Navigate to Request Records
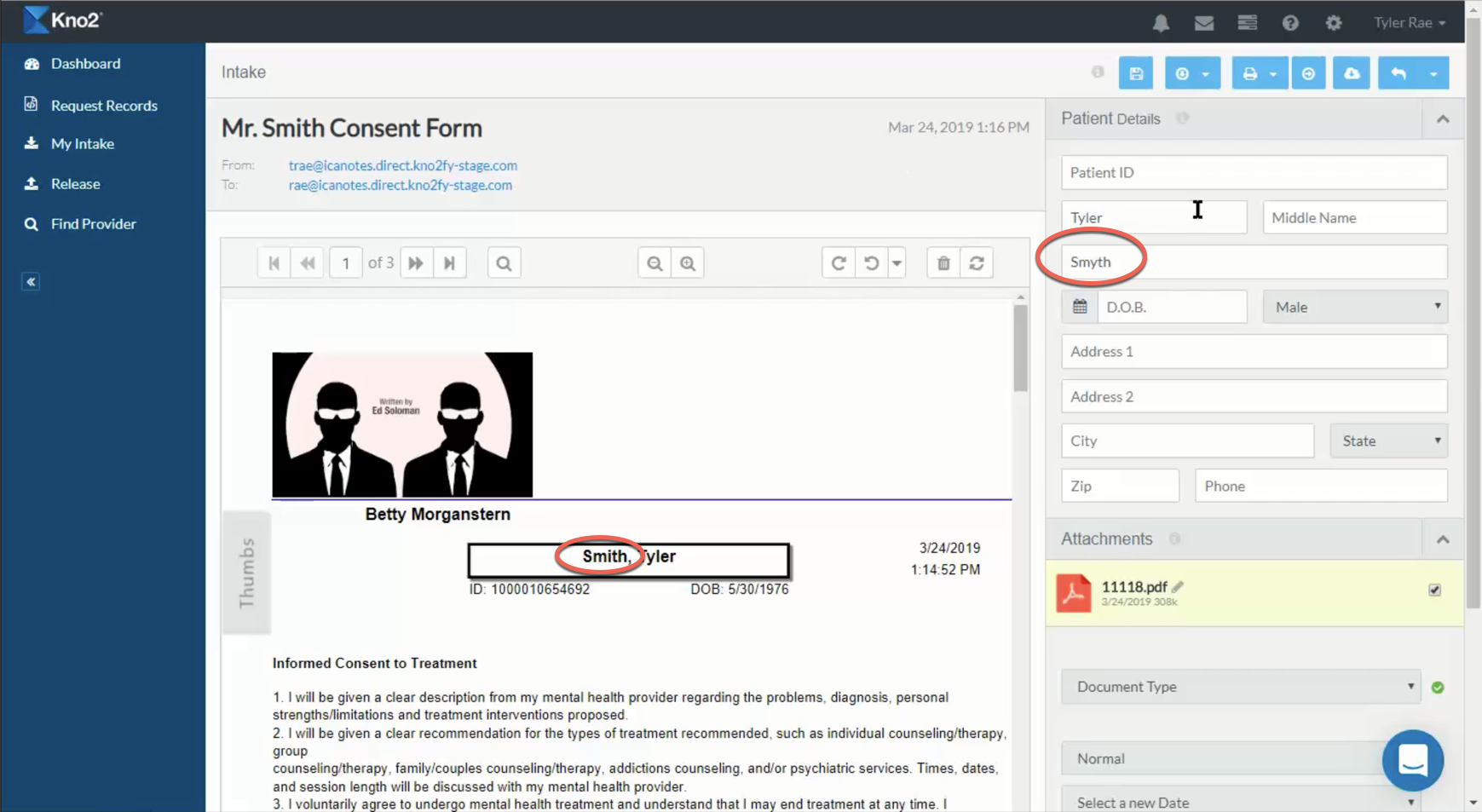1482x812 pixels. click(x=104, y=105)
